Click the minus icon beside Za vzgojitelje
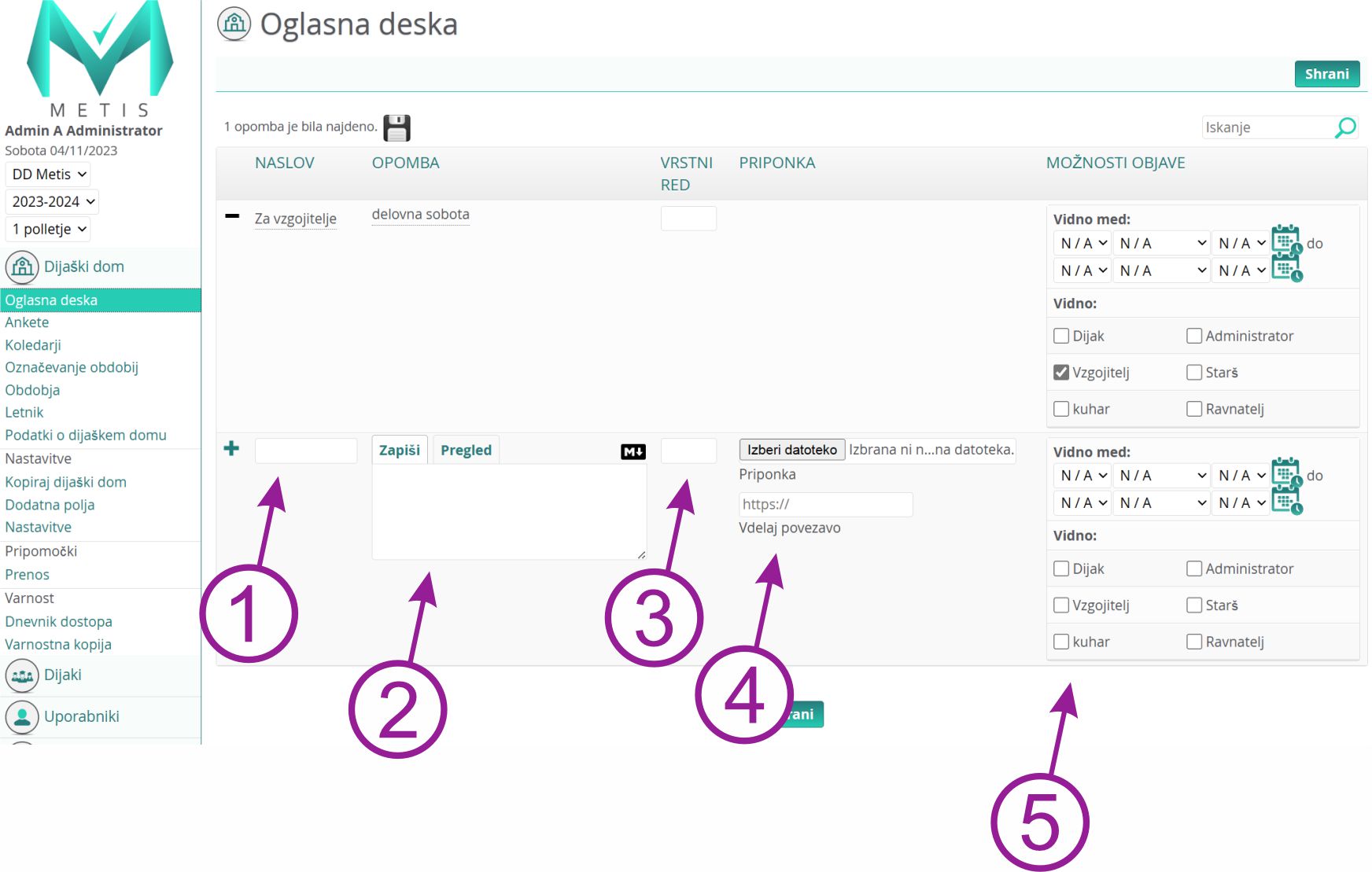This screenshot has width=1372, height=872. point(232,215)
